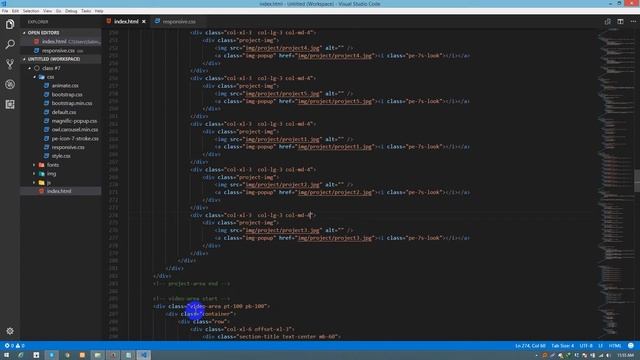Click the editor vertical scrollbar thumb
Image resolution: width=640 pixels, height=360 pixels.
coord(637,180)
